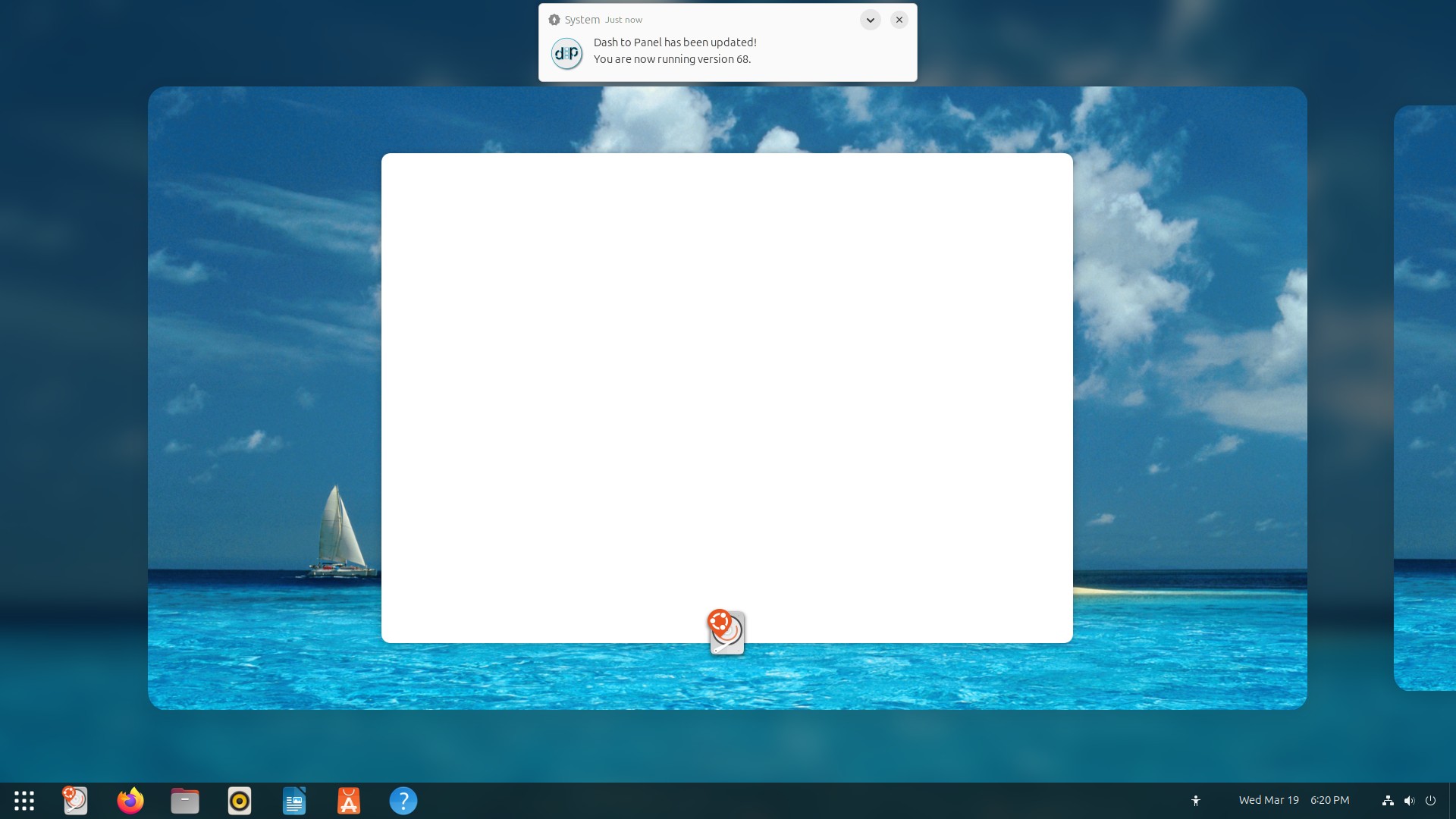Open the Show Applications grid
The width and height of the screenshot is (1456, 819).
24,800
